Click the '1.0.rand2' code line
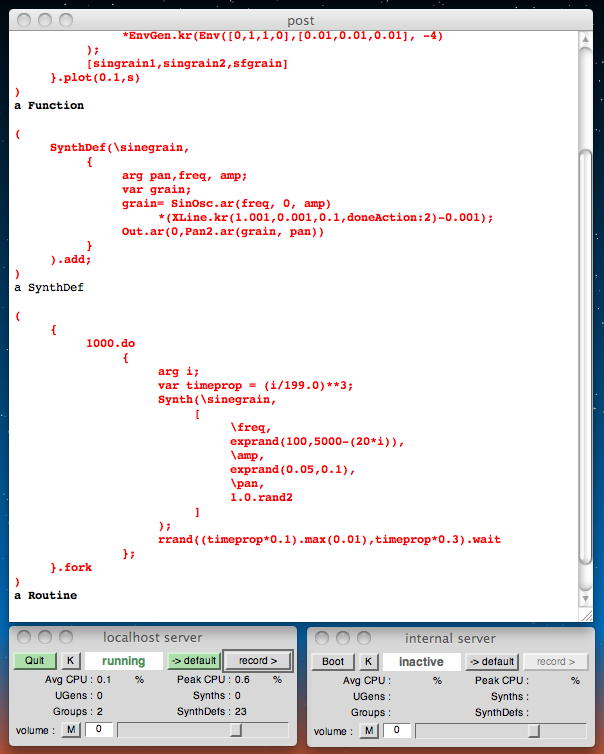This screenshot has height=754, width=604. [261, 497]
